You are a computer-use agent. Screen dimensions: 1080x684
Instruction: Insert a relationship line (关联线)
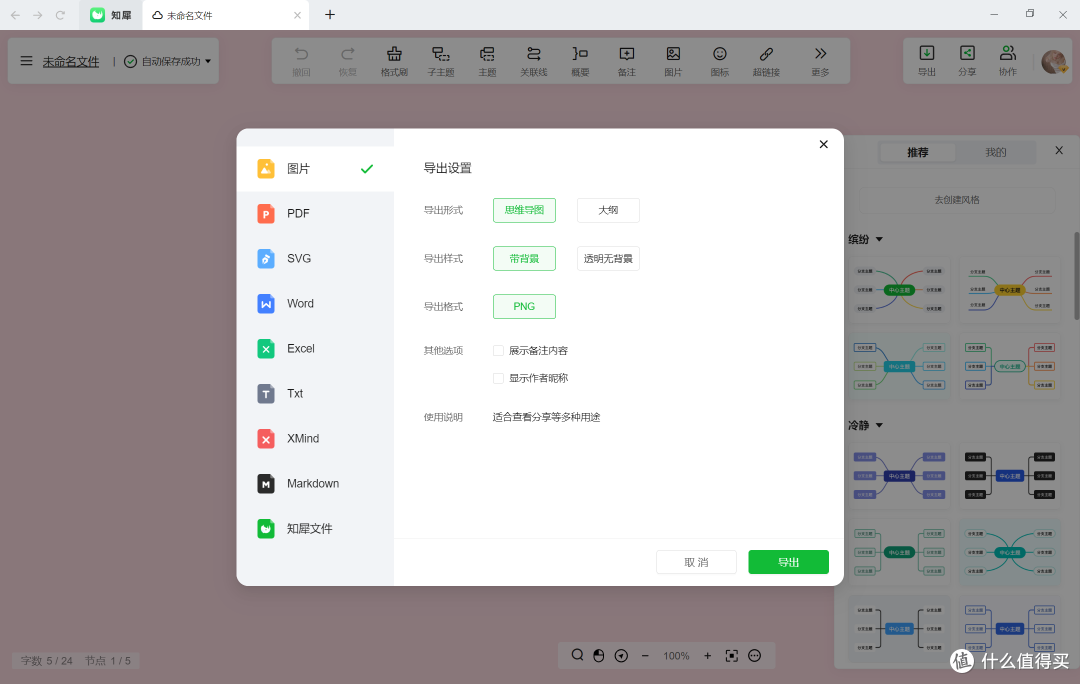pos(534,61)
